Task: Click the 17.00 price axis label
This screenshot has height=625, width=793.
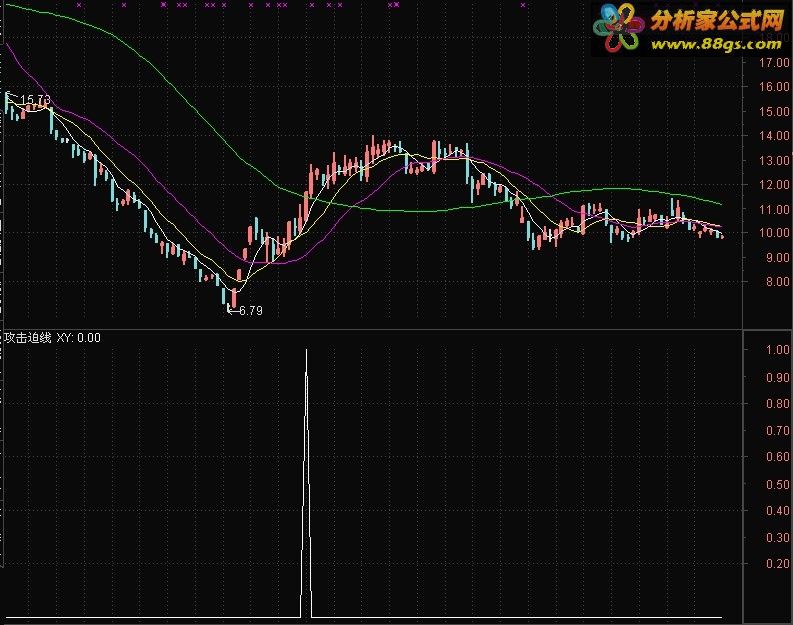Action: [774, 63]
